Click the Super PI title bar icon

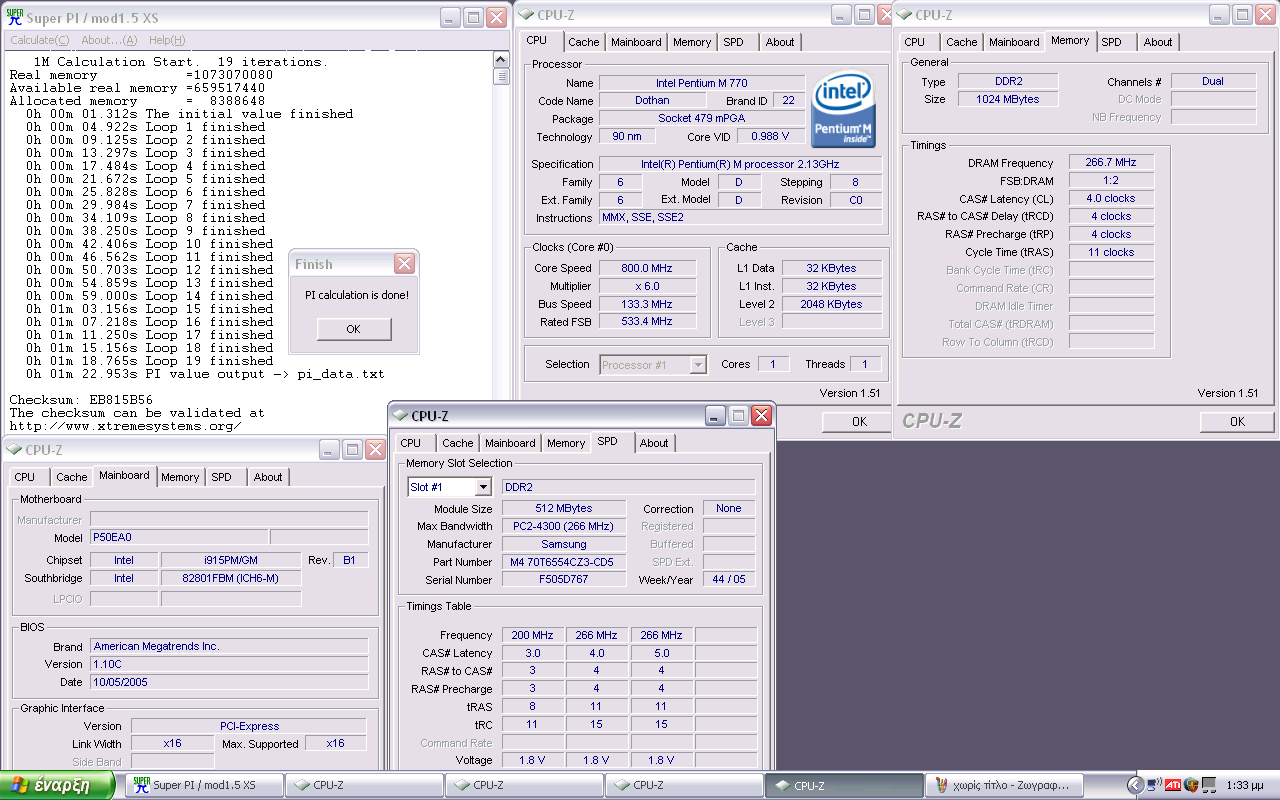click(x=15, y=15)
